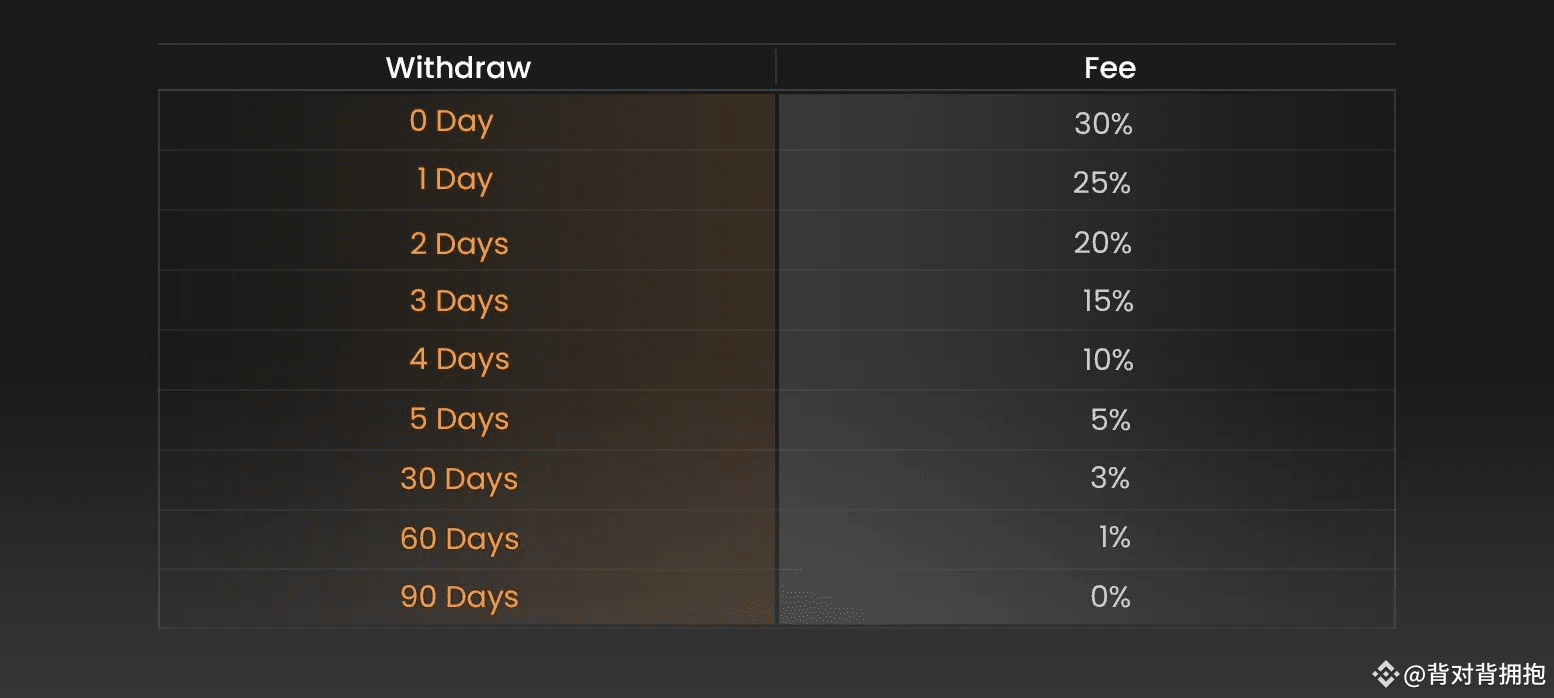
Task: Click the 3 Days row label
Action: click(459, 301)
